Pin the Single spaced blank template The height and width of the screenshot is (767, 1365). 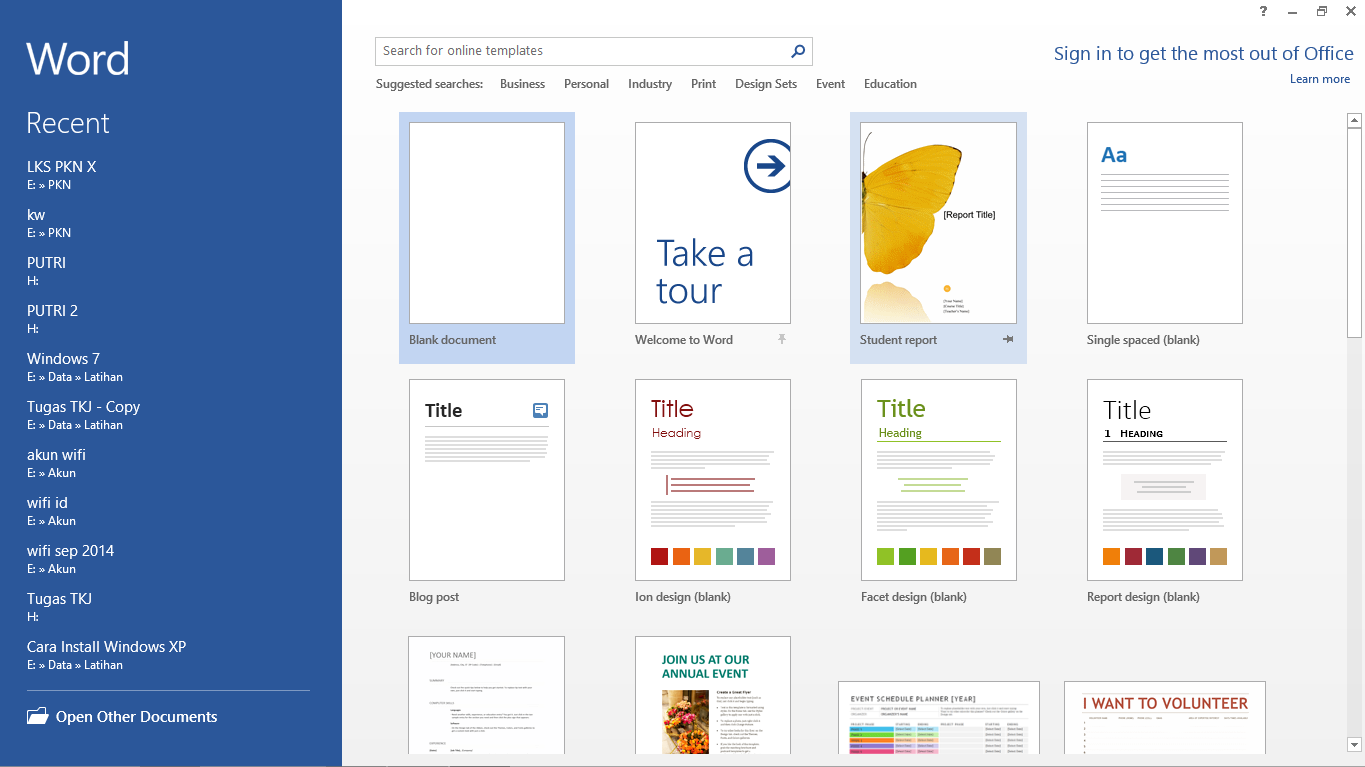tap(1233, 340)
